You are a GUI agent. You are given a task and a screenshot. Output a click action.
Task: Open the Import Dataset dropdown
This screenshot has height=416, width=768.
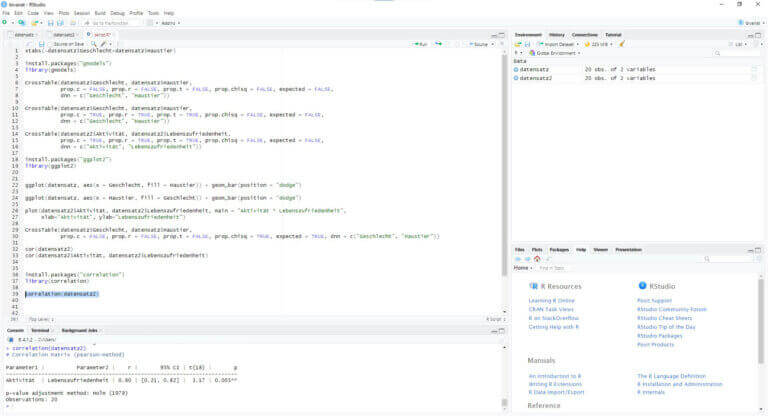(558, 44)
